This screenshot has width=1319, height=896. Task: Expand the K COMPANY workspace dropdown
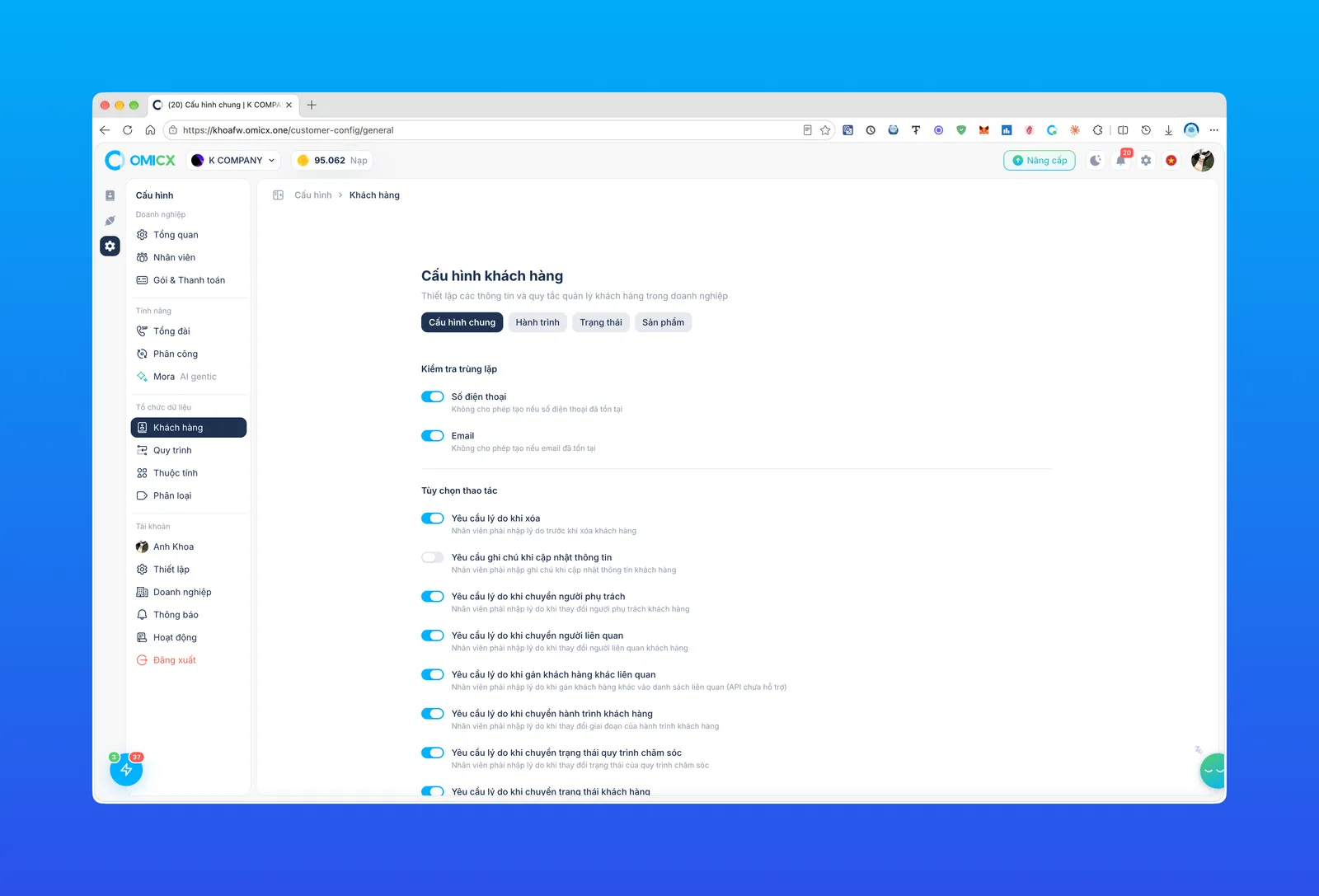(x=233, y=161)
